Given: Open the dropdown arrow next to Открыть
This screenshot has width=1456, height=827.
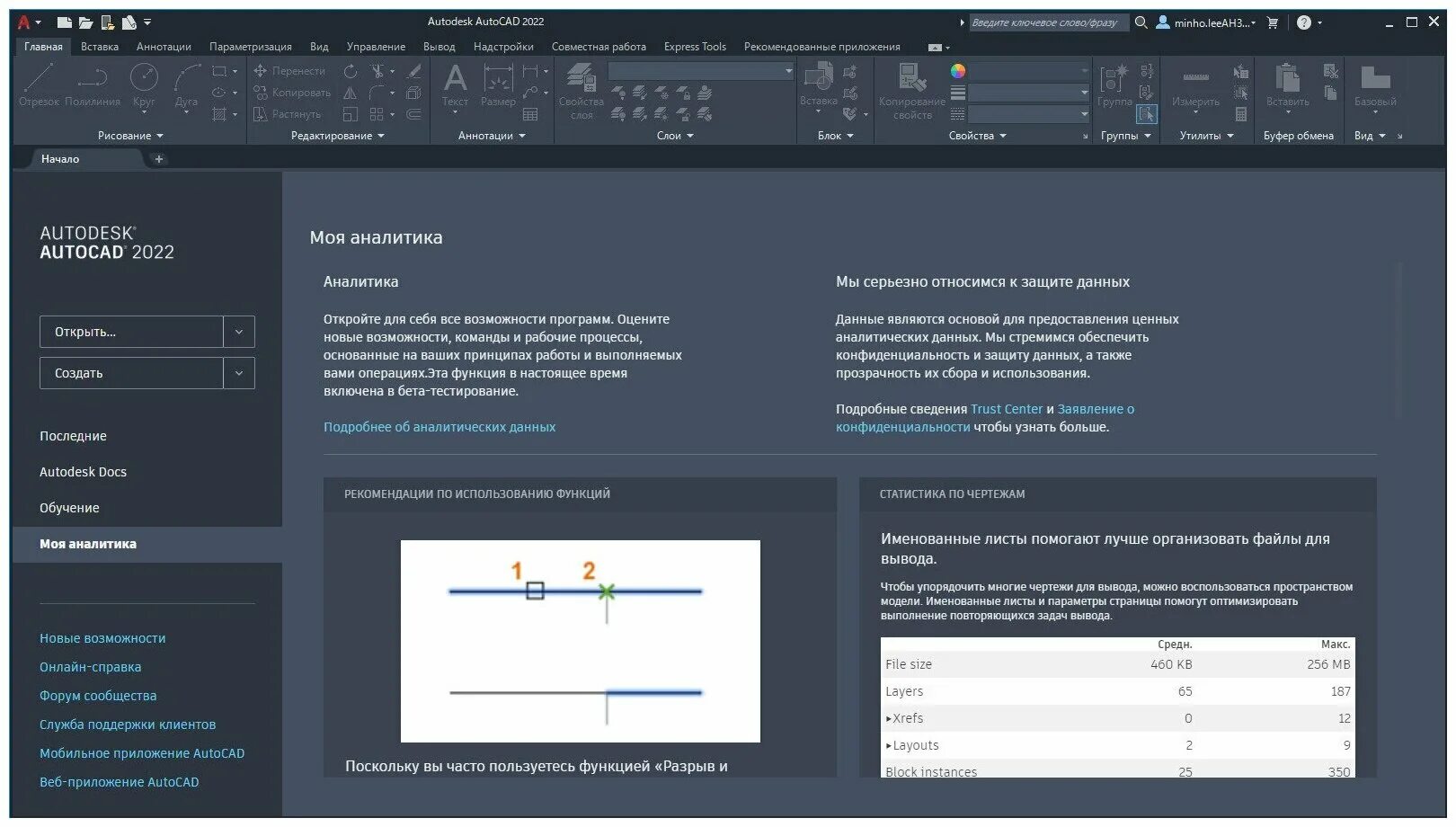Looking at the screenshot, I should [239, 332].
